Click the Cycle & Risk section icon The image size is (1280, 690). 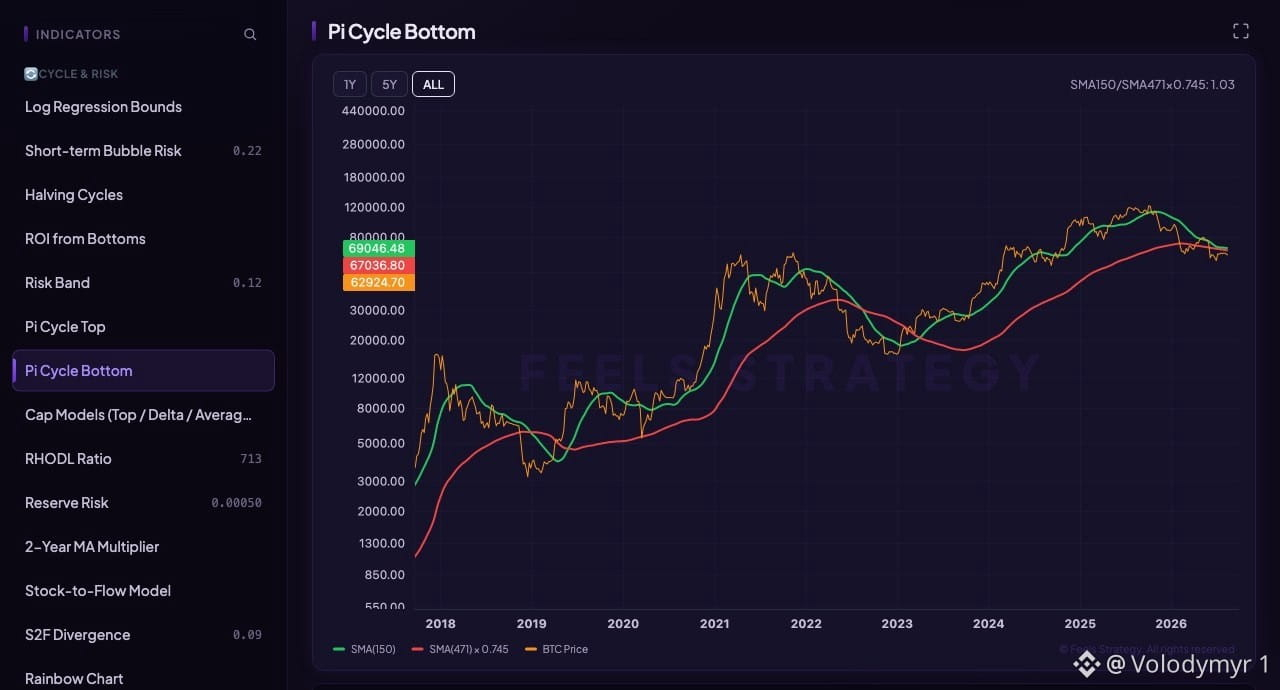pos(31,74)
